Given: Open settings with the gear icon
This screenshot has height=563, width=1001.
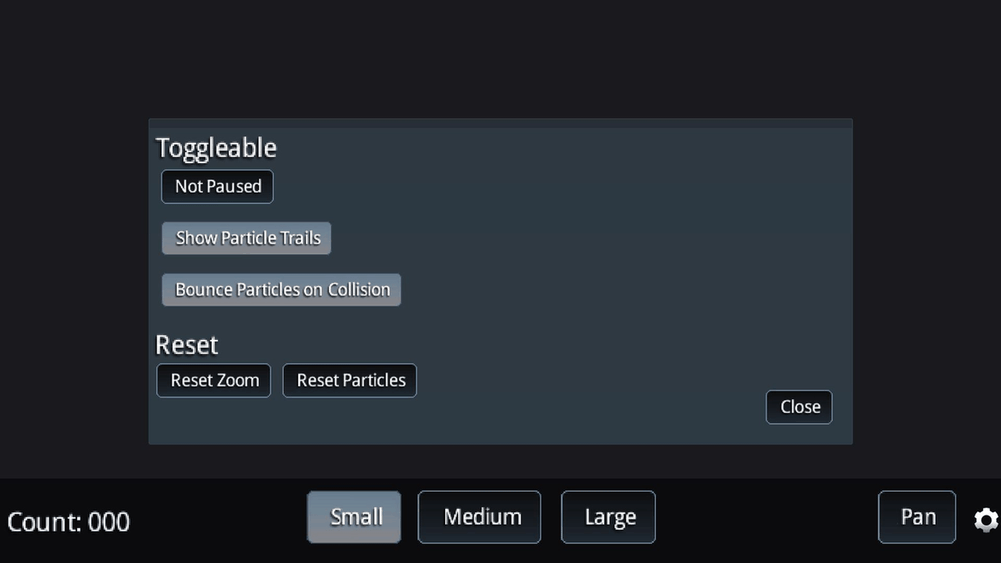Looking at the screenshot, I should 985,519.
